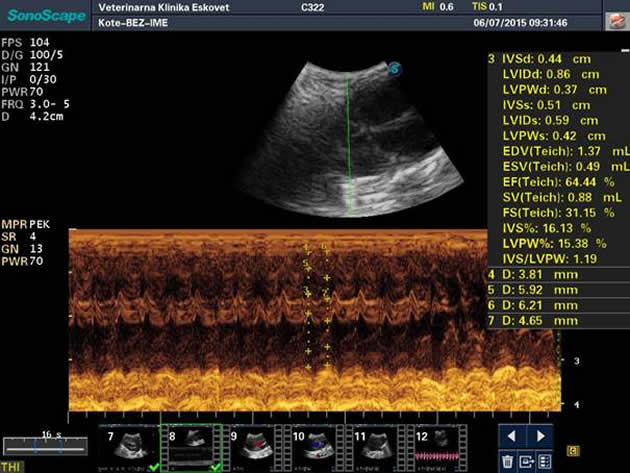Toggle the THI indicator
Image resolution: width=630 pixels, height=473 pixels.
[11, 467]
